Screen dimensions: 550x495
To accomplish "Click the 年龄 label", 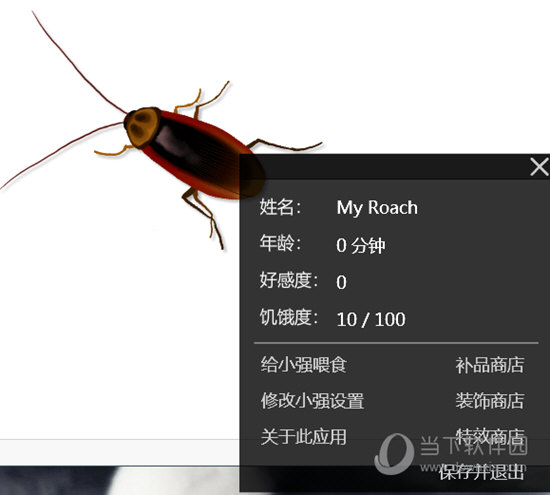I will point(280,243).
